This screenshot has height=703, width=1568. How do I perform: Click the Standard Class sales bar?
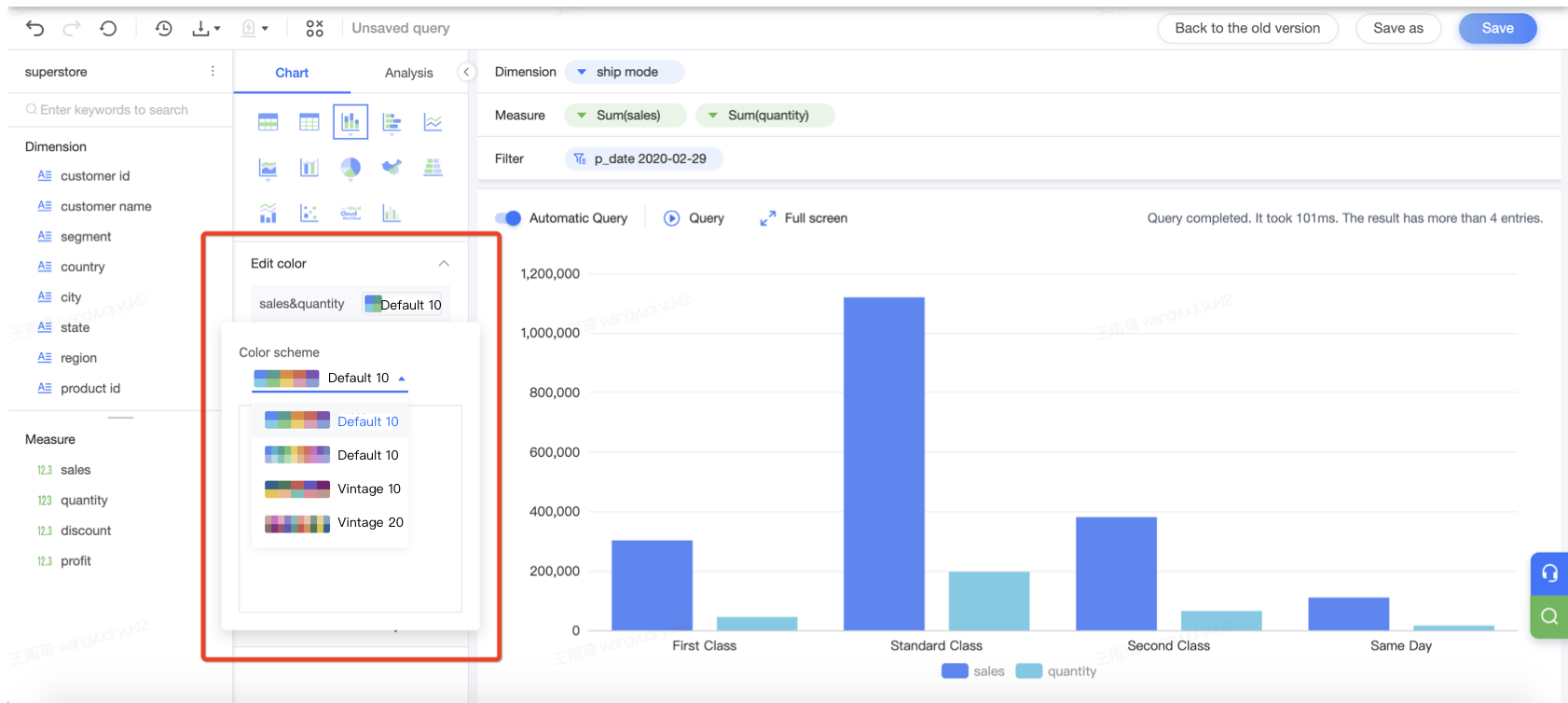click(884, 463)
